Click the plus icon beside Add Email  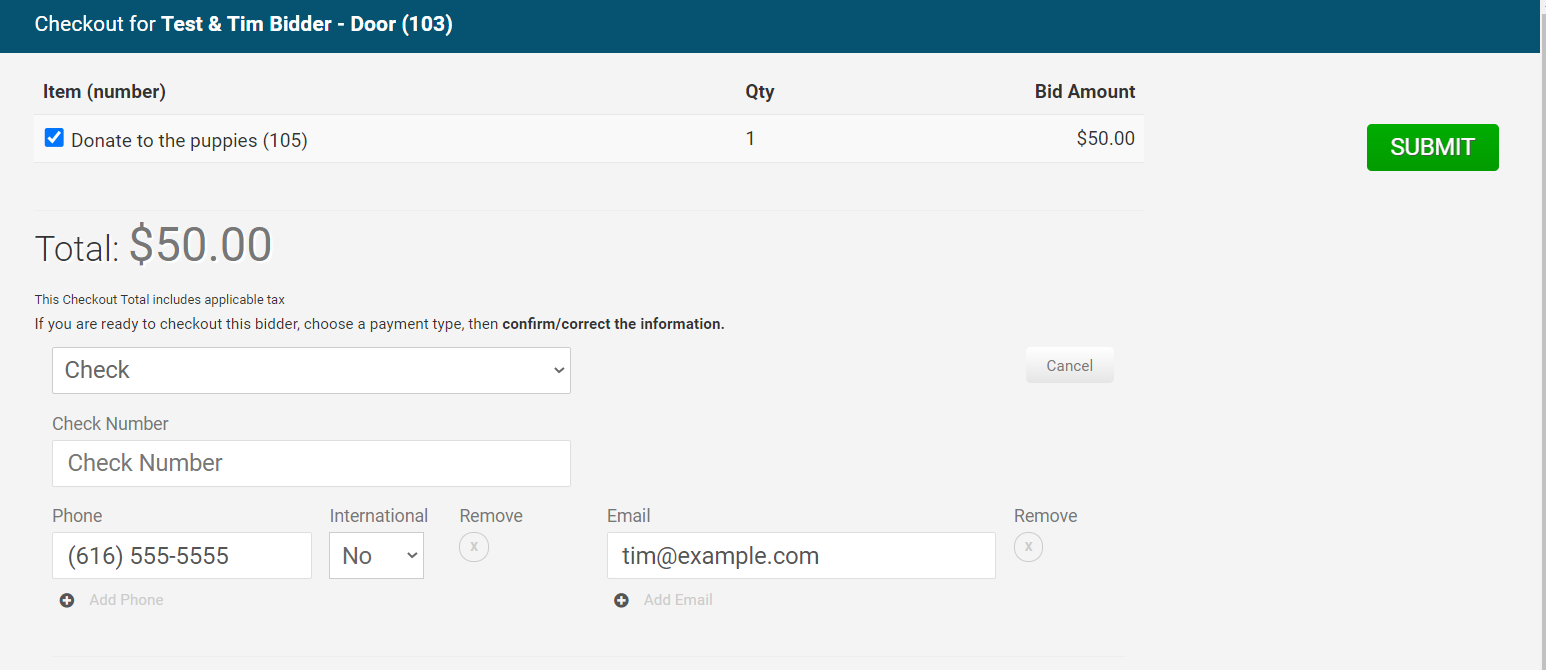pyautogui.click(x=621, y=601)
